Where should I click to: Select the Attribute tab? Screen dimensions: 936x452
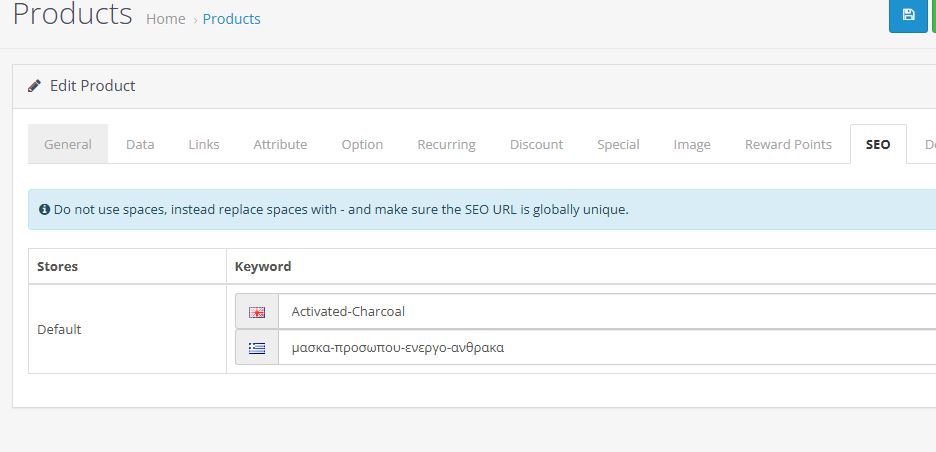tap(280, 144)
